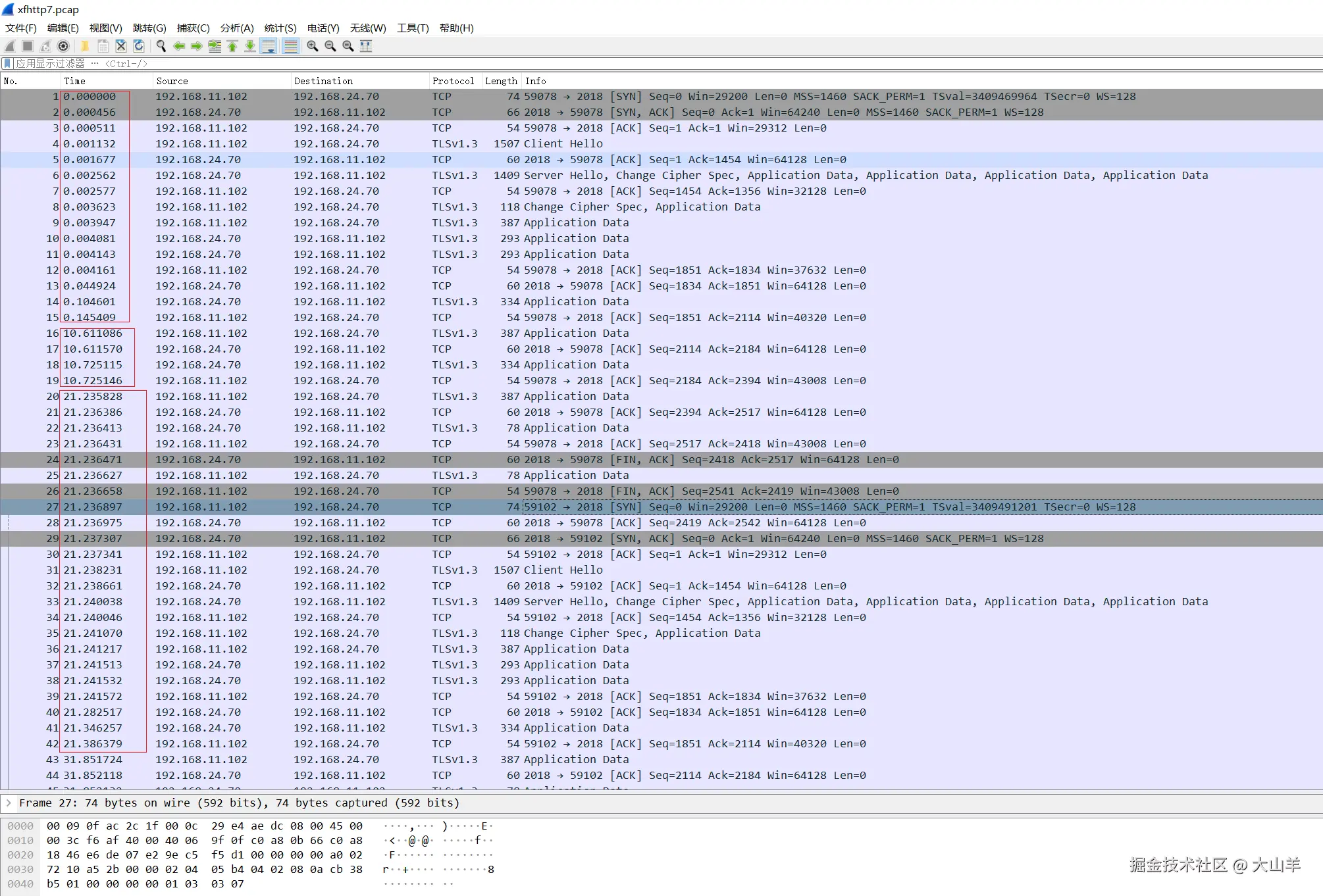Toggle packet list colorization
1323x896 pixels.
(x=290, y=46)
